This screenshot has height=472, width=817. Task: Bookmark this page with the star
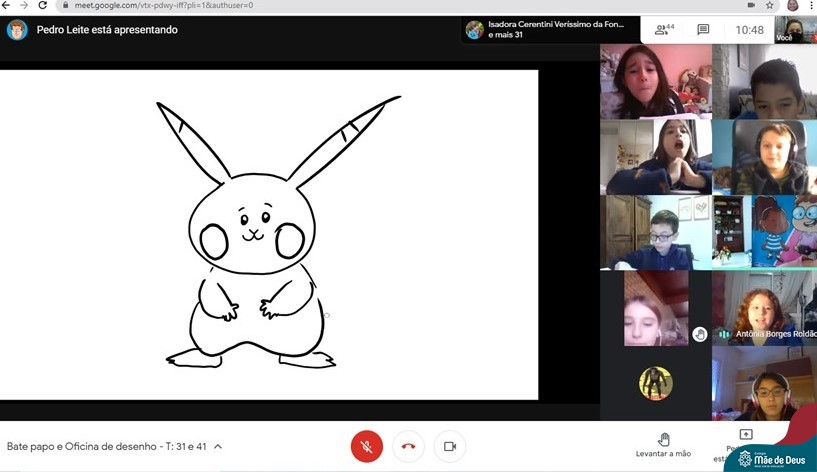pyautogui.click(x=771, y=5)
